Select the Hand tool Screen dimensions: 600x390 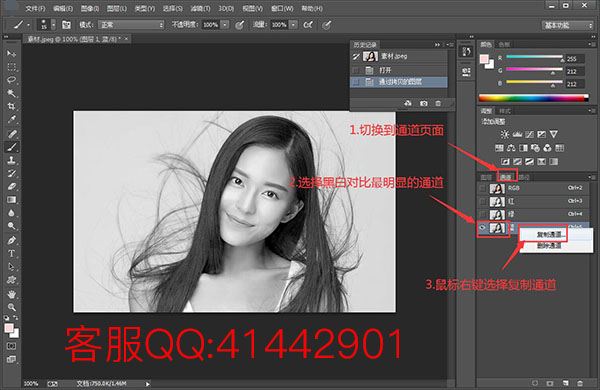pos(11,294)
